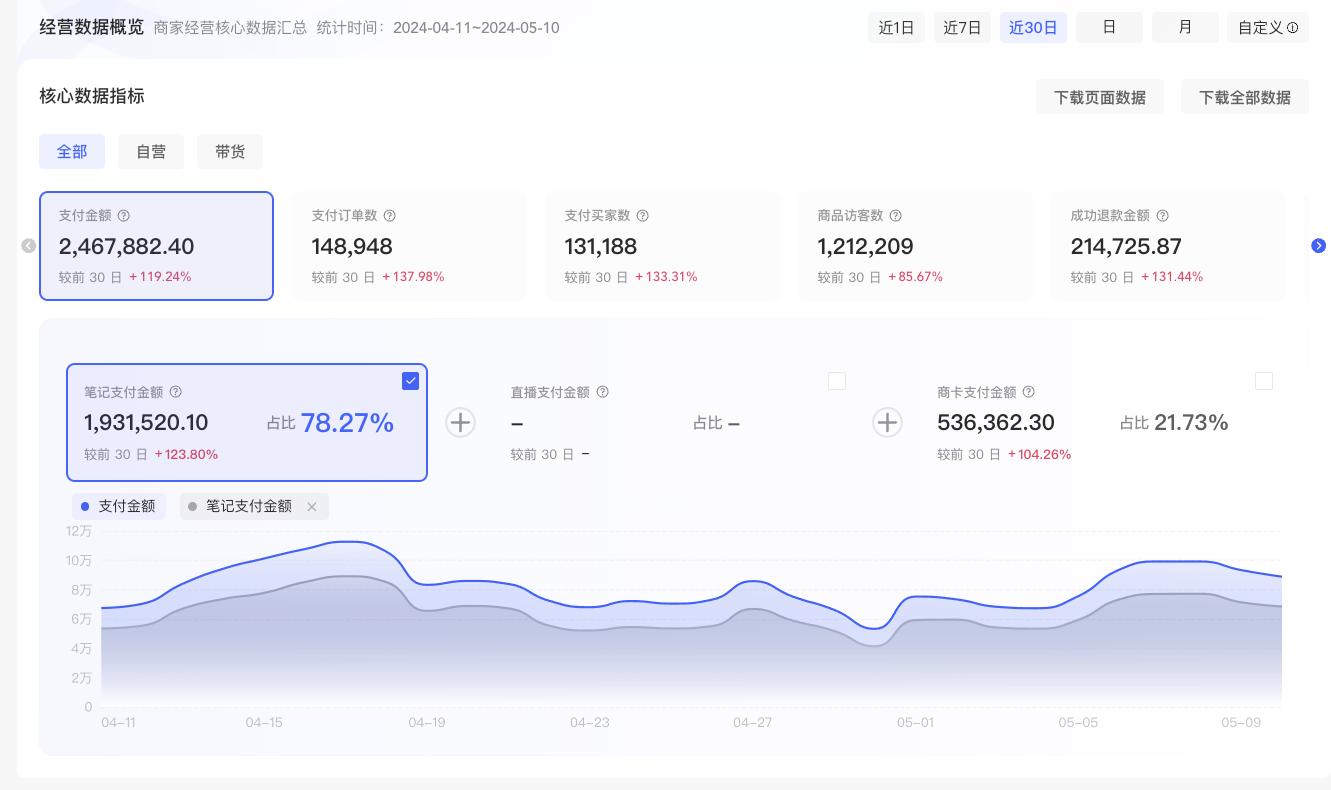1331x790 pixels.
Task: Open the info icon next to 自定义
Action: (1293, 28)
